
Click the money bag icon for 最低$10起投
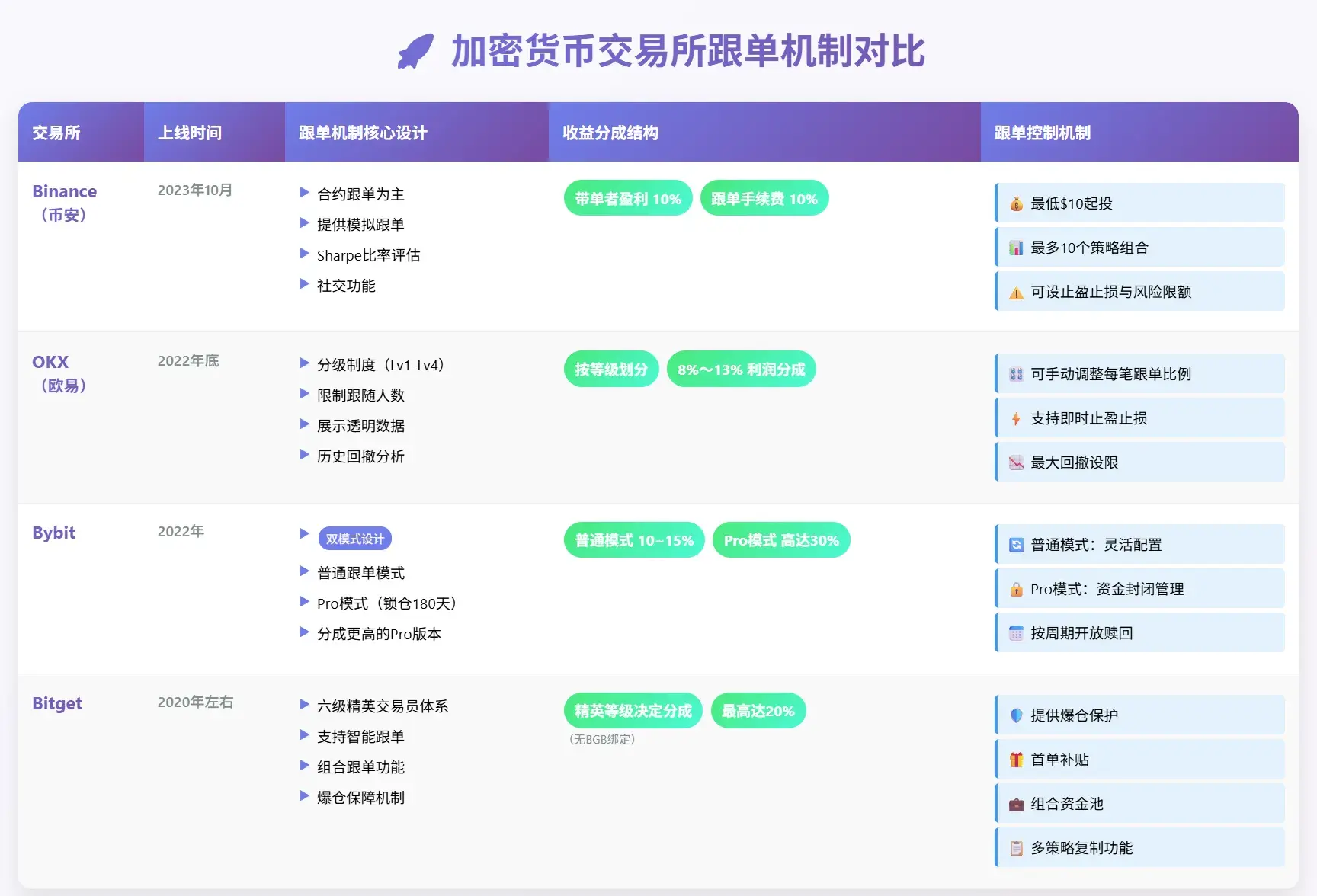pos(1016,204)
